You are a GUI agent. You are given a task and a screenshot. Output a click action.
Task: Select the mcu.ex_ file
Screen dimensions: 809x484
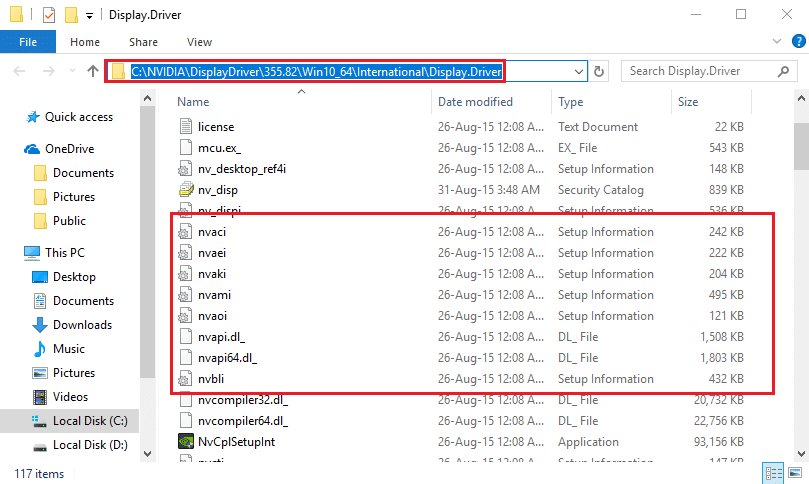click(x=219, y=148)
